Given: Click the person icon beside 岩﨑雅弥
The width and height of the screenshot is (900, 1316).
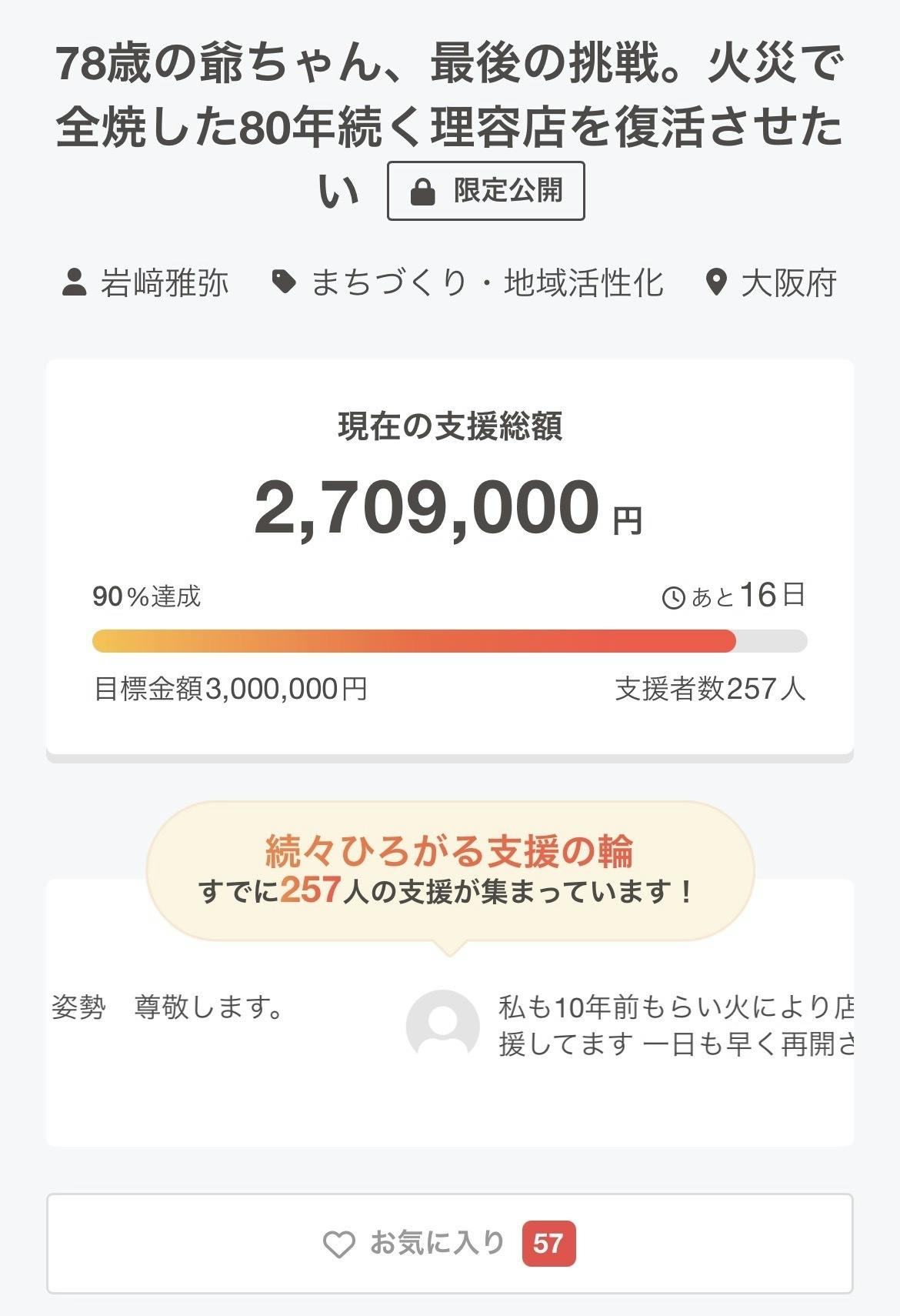Looking at the screenshot, I should click(x=74, y=282).
